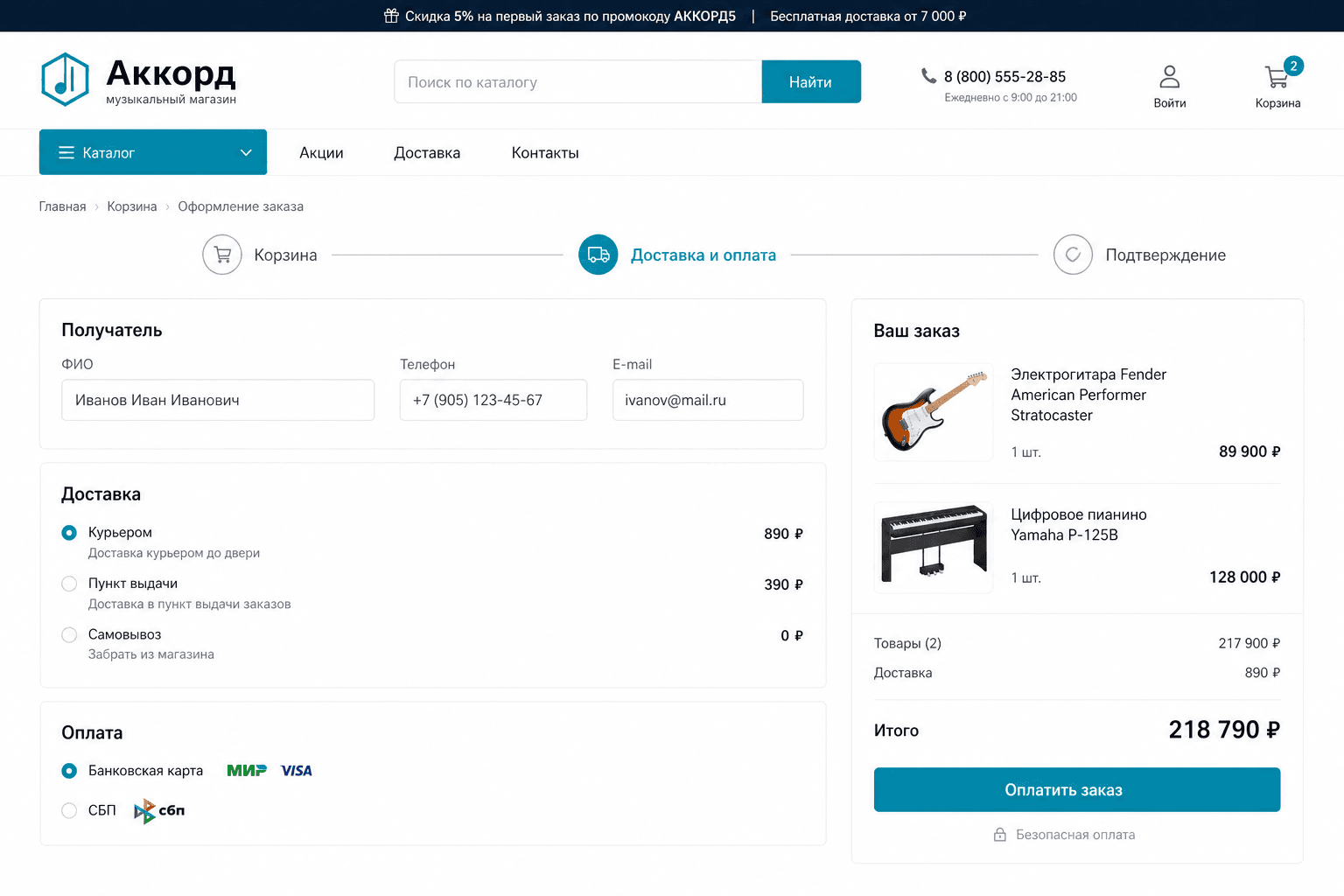Click Оформление заказа breadcrumb text

pyautogui.click(x=241, y=206)
